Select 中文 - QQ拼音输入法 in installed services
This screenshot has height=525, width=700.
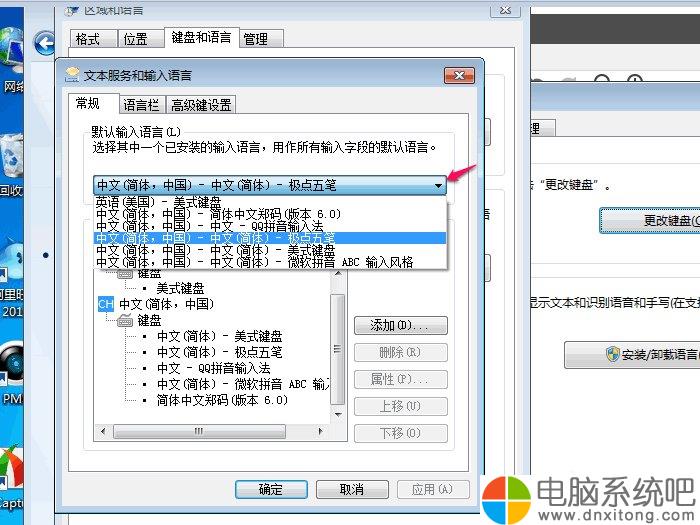tap(214, 368)
